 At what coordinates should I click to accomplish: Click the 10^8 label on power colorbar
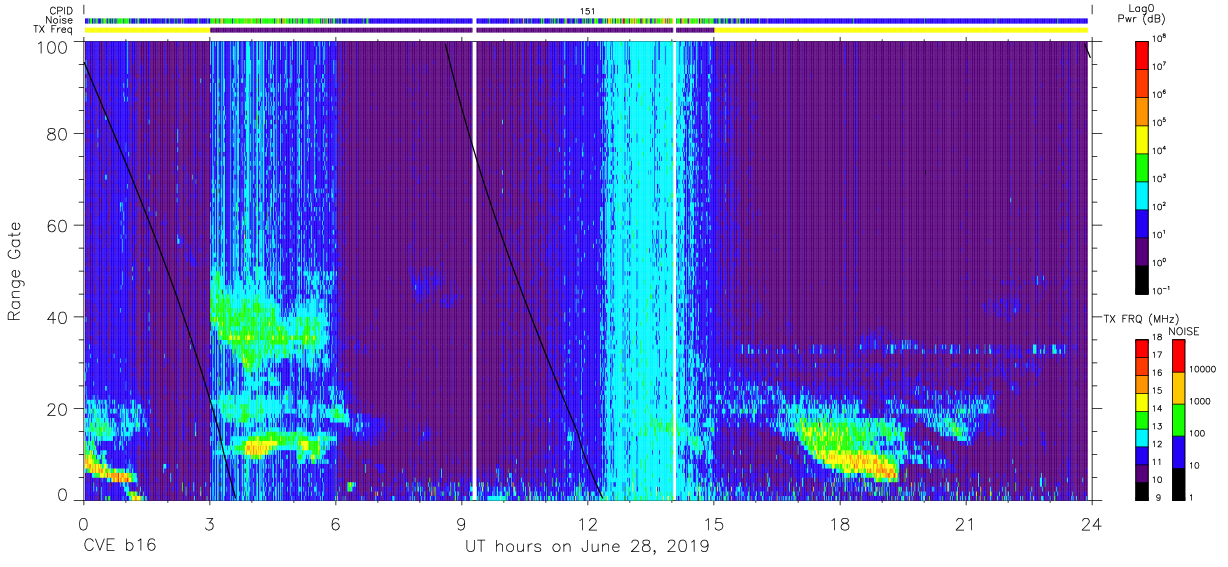[x=1159, y=40]
